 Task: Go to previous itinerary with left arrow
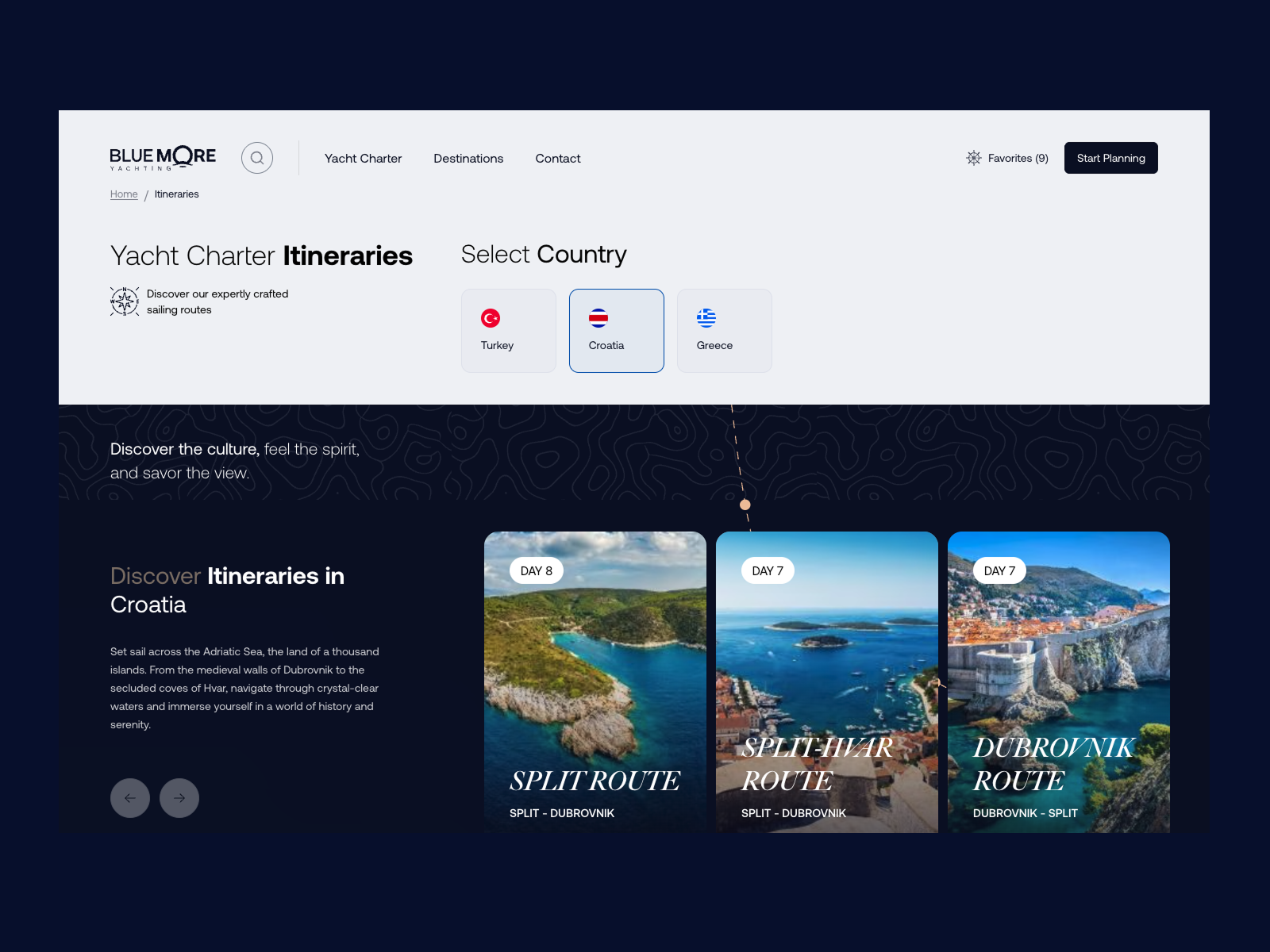tap(130, 798)
